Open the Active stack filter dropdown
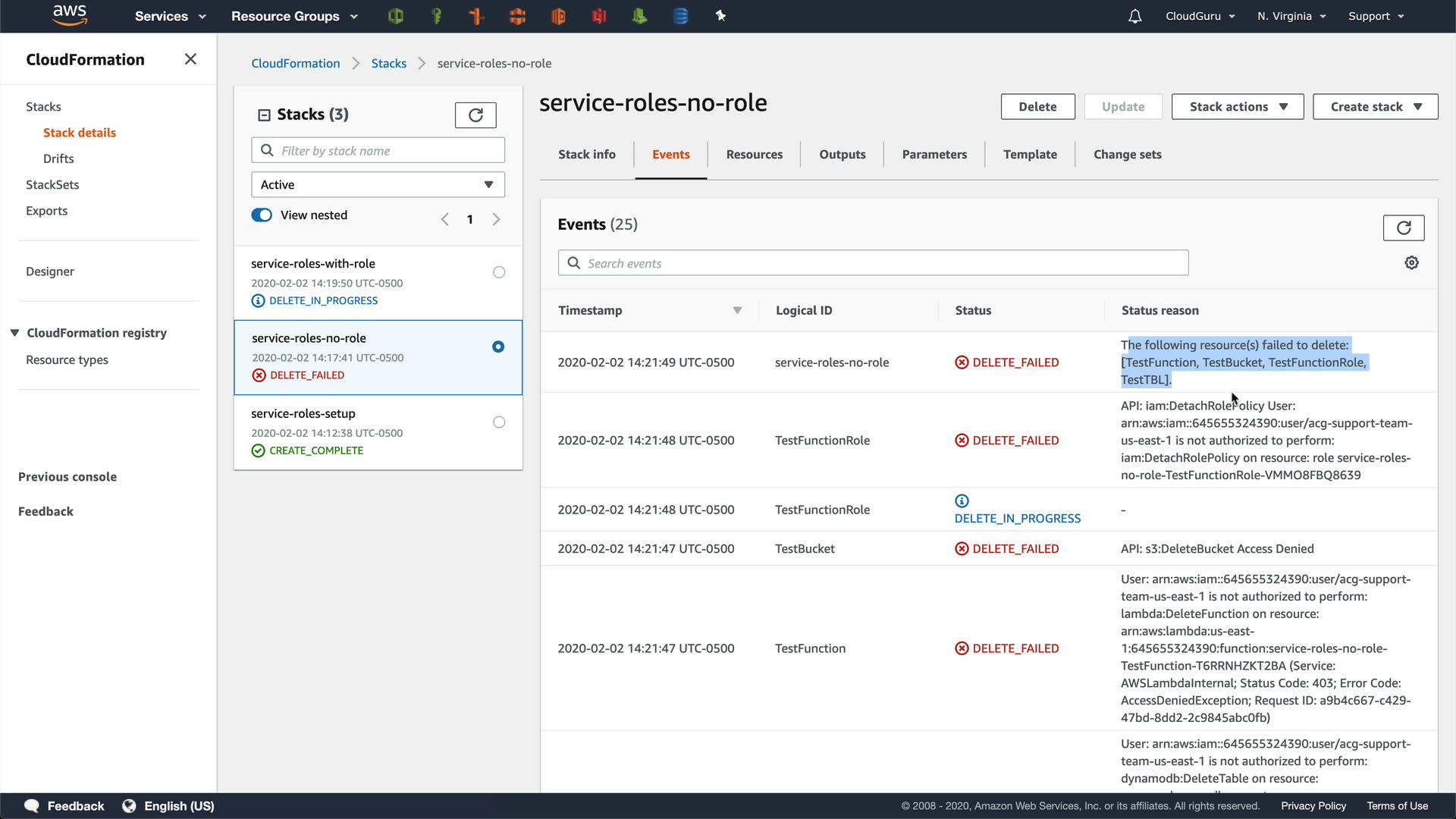1456x819 pixels. pyautogui.click(x=378, y=184)
